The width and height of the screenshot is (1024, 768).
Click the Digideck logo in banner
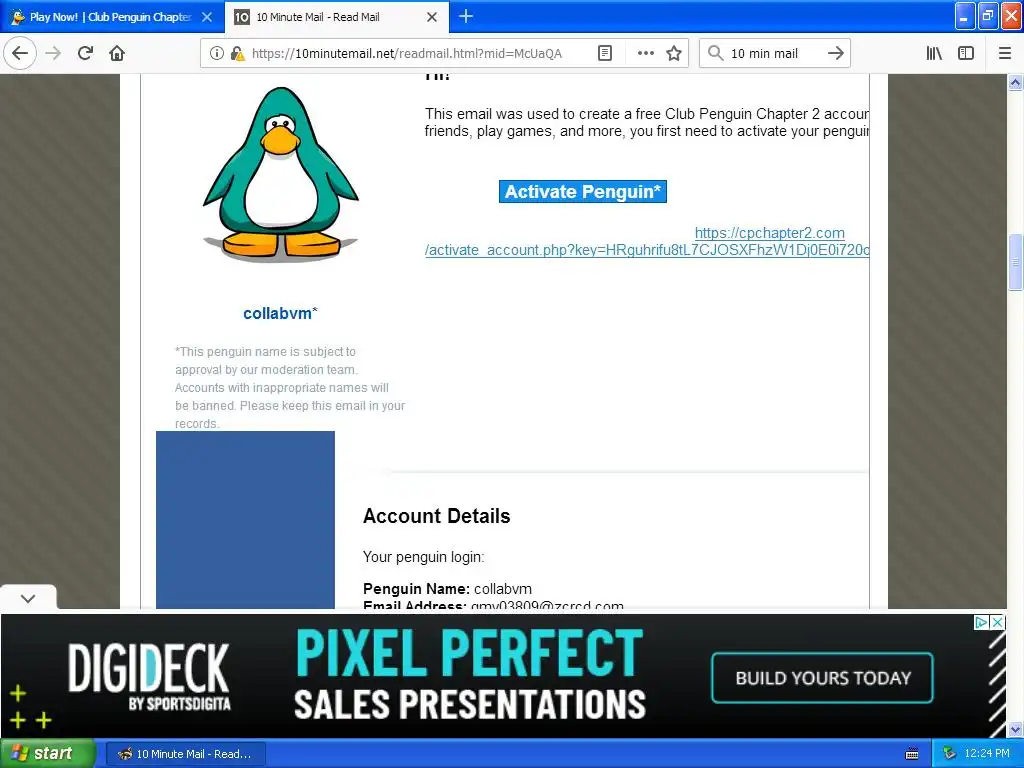click(150, 676)
